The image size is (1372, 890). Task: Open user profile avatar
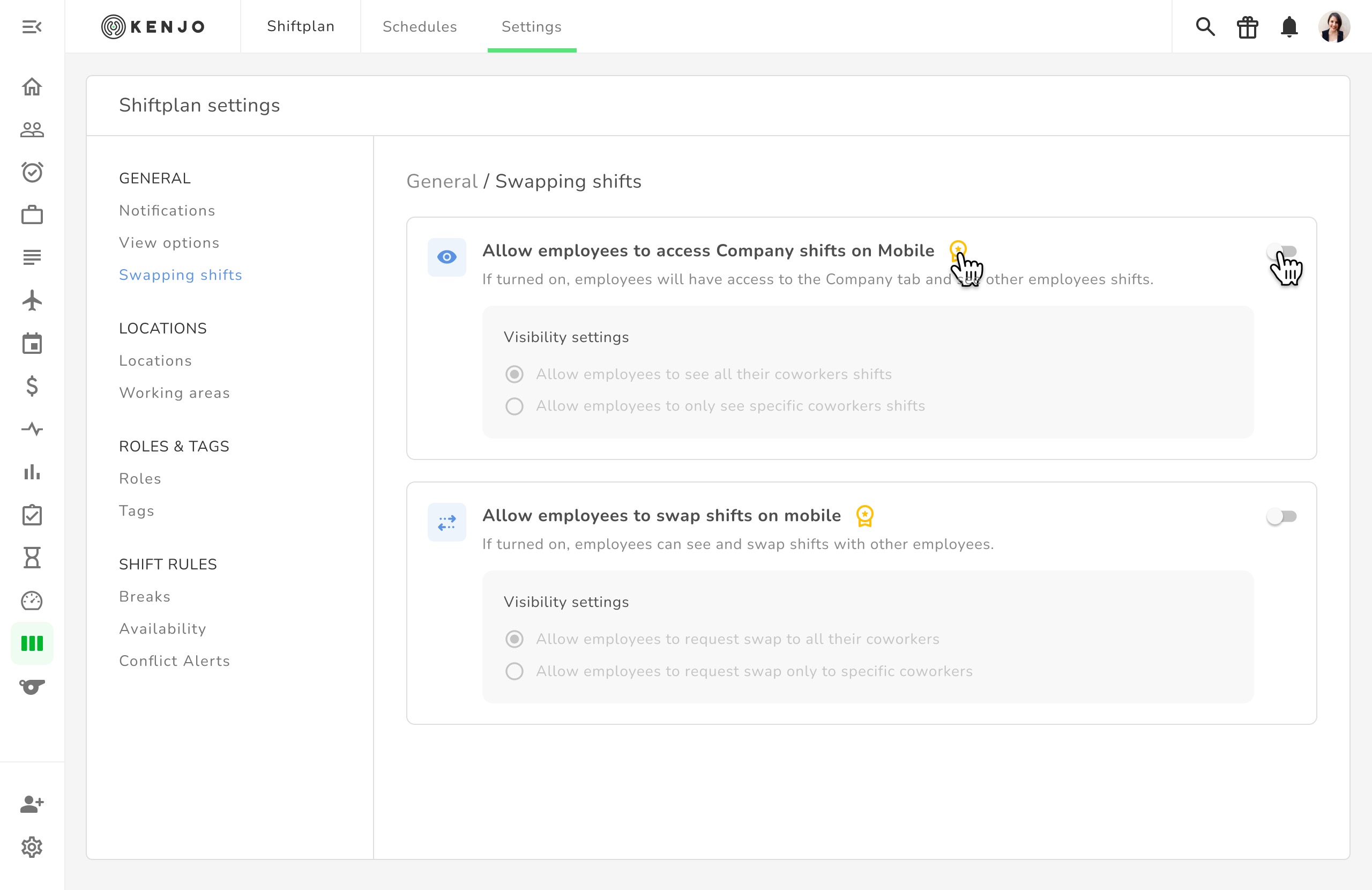pyautogui.click(x=1333, y=26)
